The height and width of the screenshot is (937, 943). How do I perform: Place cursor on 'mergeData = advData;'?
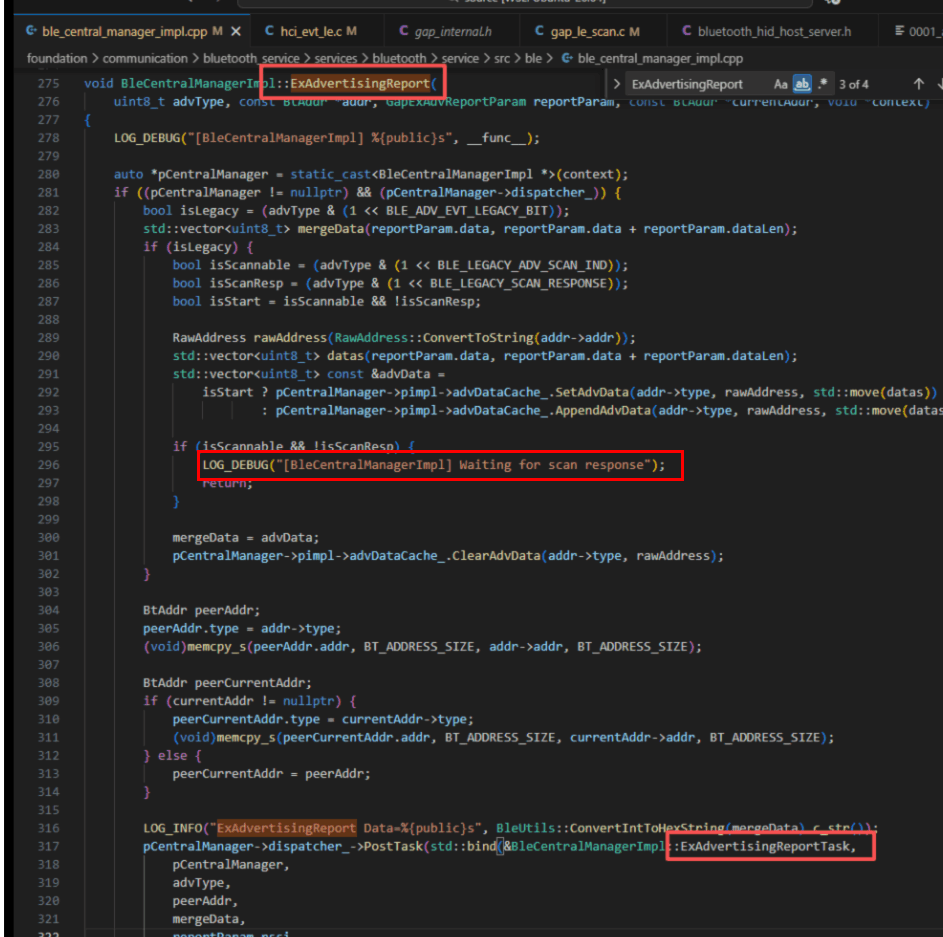245,538
